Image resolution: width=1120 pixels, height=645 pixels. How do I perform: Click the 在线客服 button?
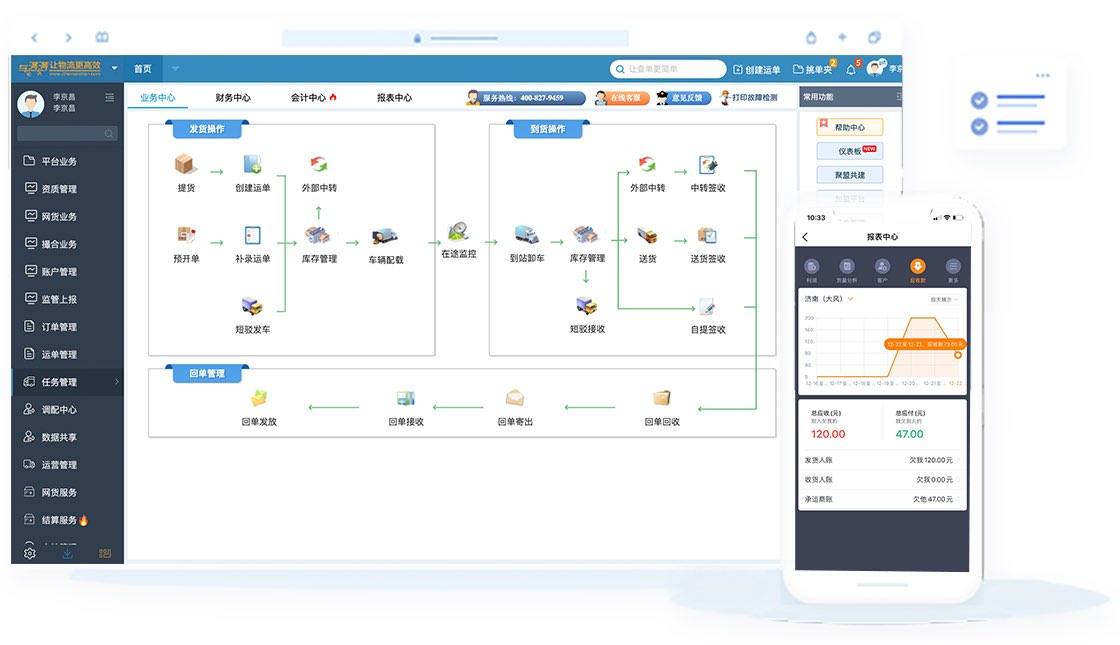point(621,98)
